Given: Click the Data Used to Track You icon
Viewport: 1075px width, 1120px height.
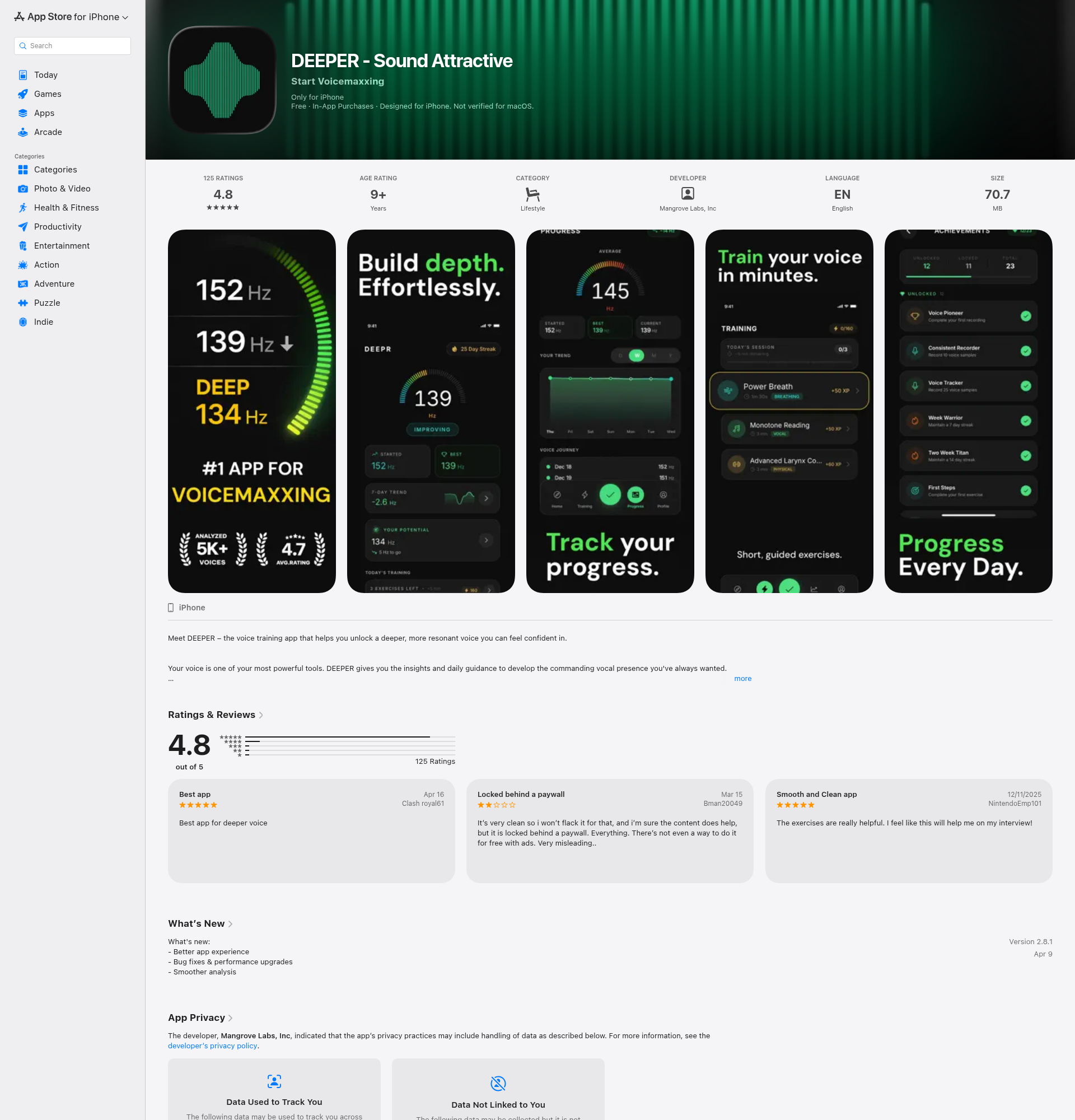Looking at the screenshot, I should [x=274, y=1081].
